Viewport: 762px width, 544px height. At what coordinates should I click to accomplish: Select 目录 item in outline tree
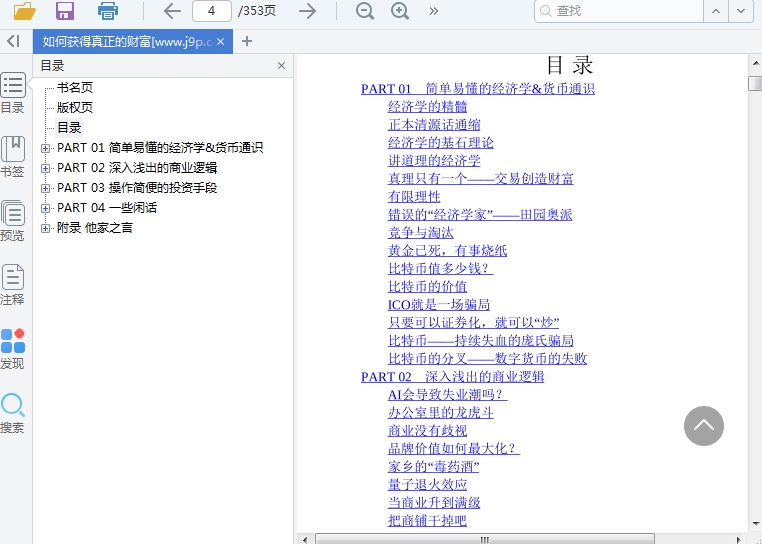pos(69,128)
